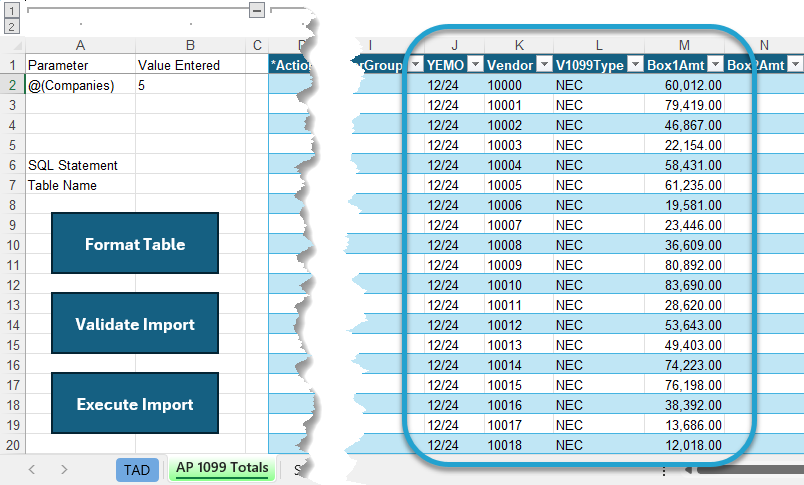Click amount cell 79,419.00
Image resolution: width=804 pixels, height=485 pixels.
tap(684, 105)
